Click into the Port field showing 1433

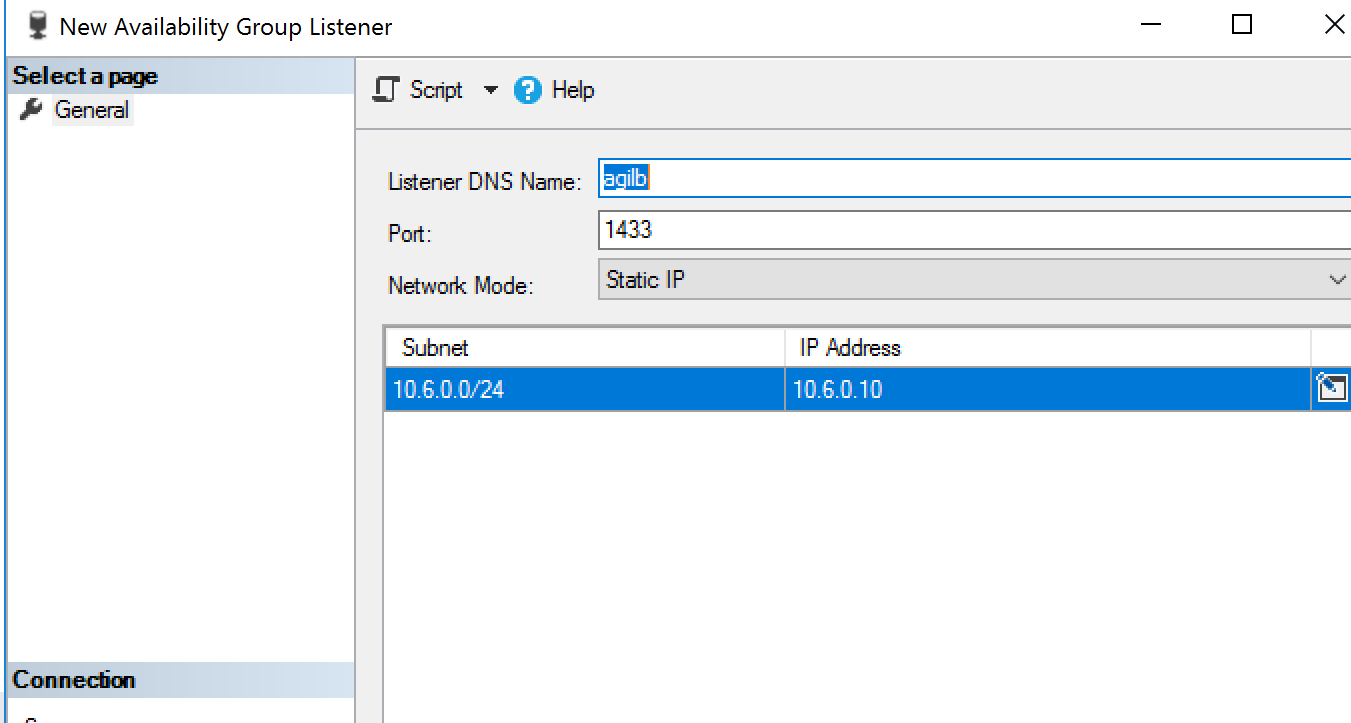(x=975, y=230)
